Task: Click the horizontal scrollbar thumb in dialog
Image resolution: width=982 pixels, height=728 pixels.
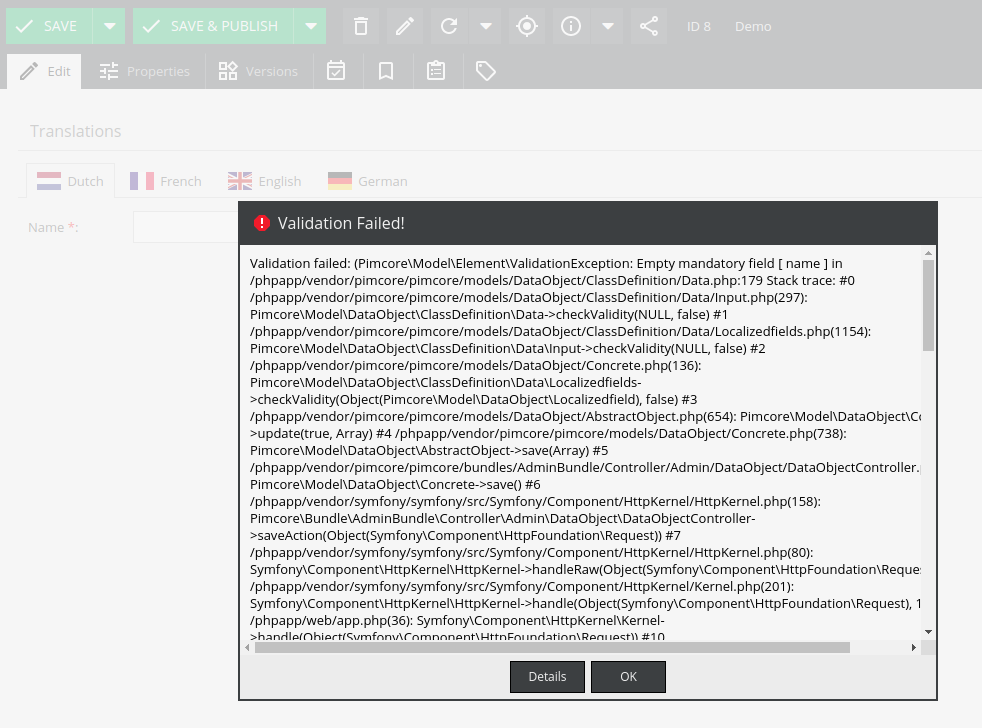Action: 552,647
